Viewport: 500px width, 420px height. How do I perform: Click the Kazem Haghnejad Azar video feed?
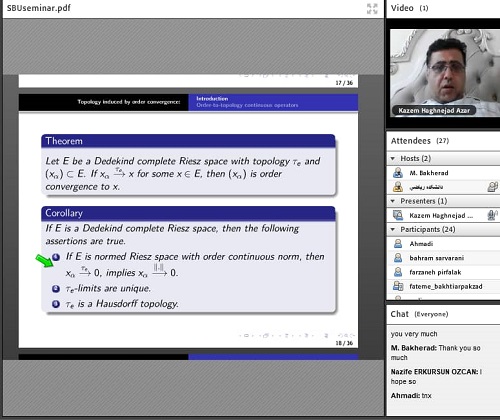click(x=445, y=73)
